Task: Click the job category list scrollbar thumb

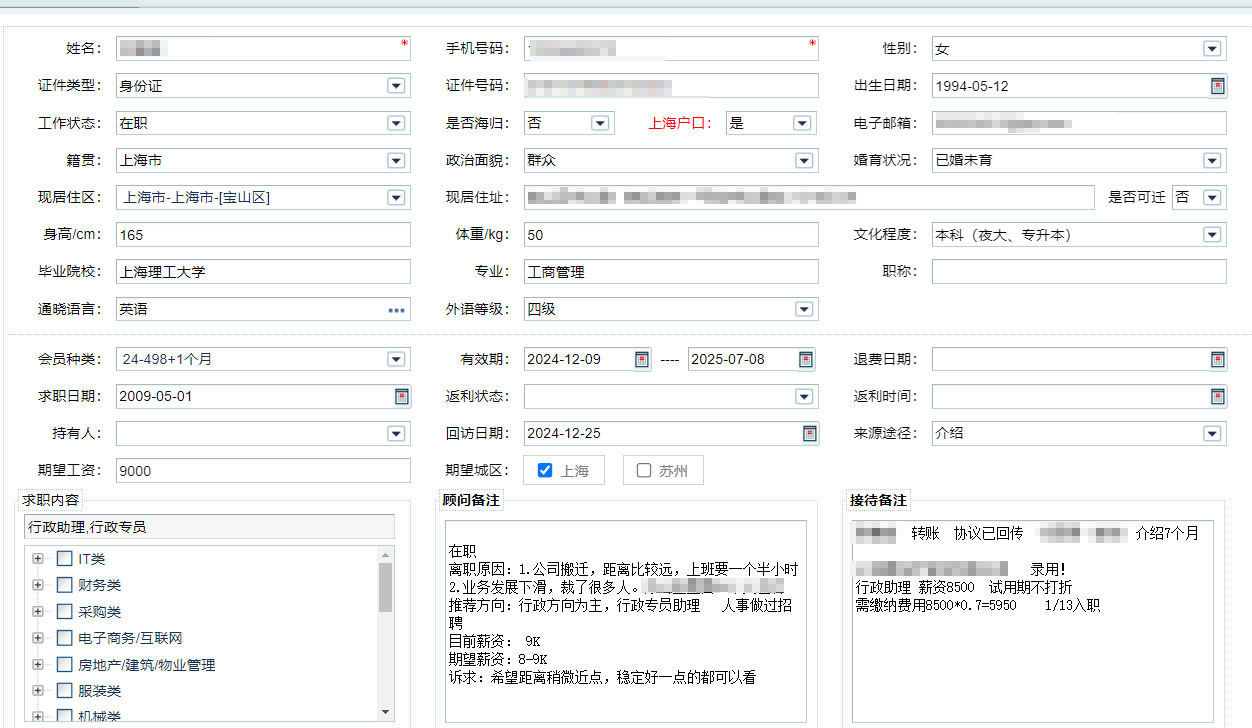Action: pos(385,587)
